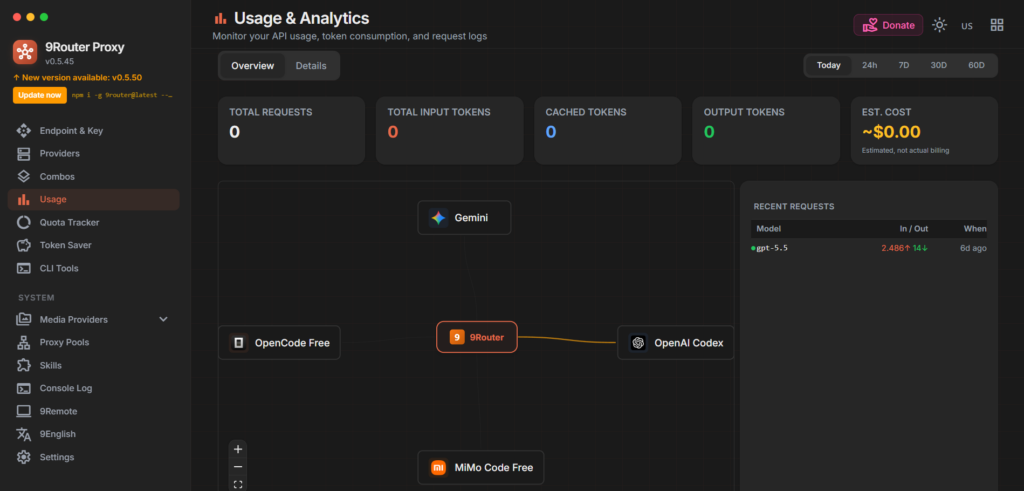This screenshot has width=1024, height=491.
Task: Zoom out the graph with minus button
Action: pos(238,467)
